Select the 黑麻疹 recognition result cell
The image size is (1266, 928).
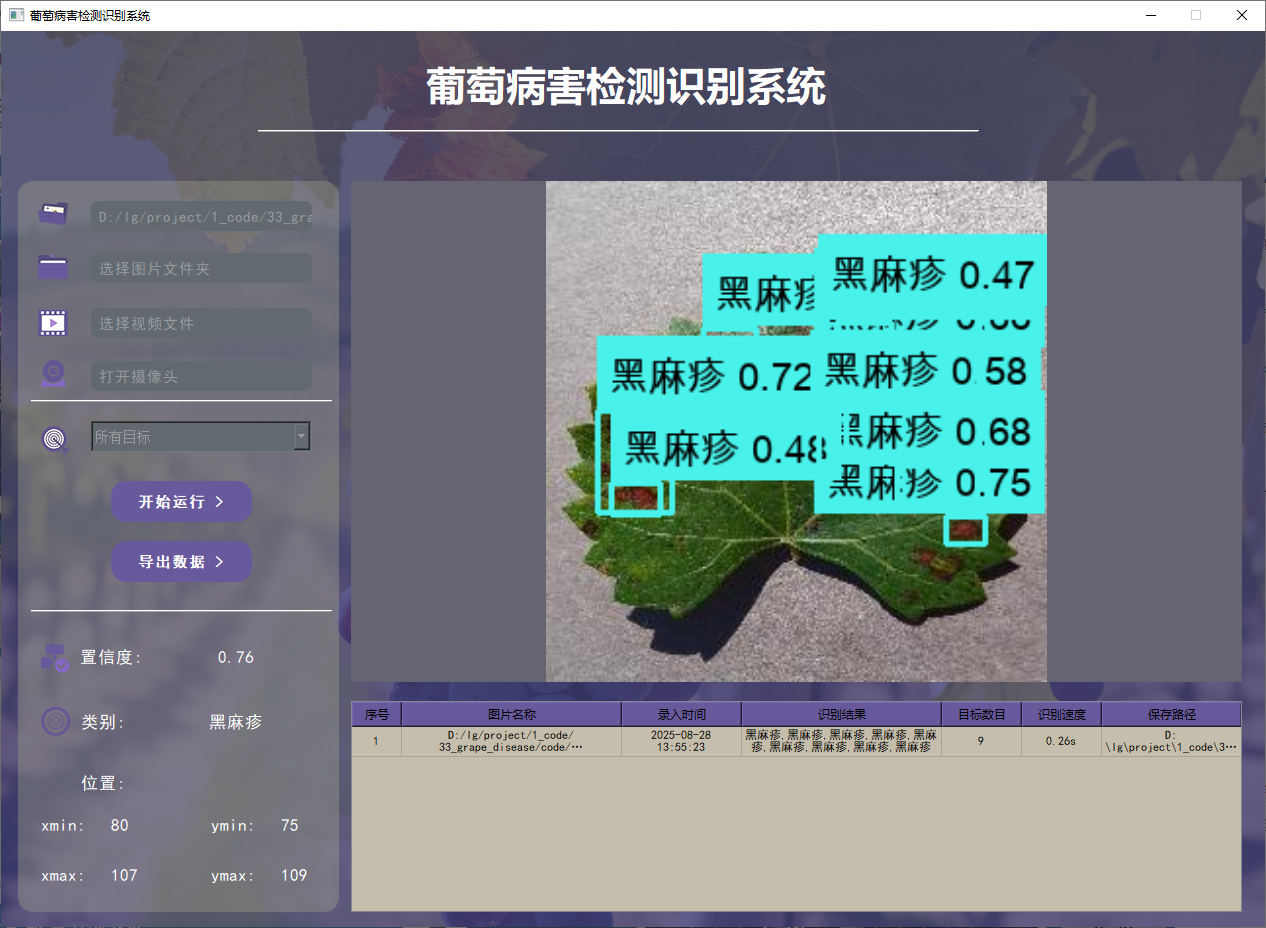click(x=841, y=741)
